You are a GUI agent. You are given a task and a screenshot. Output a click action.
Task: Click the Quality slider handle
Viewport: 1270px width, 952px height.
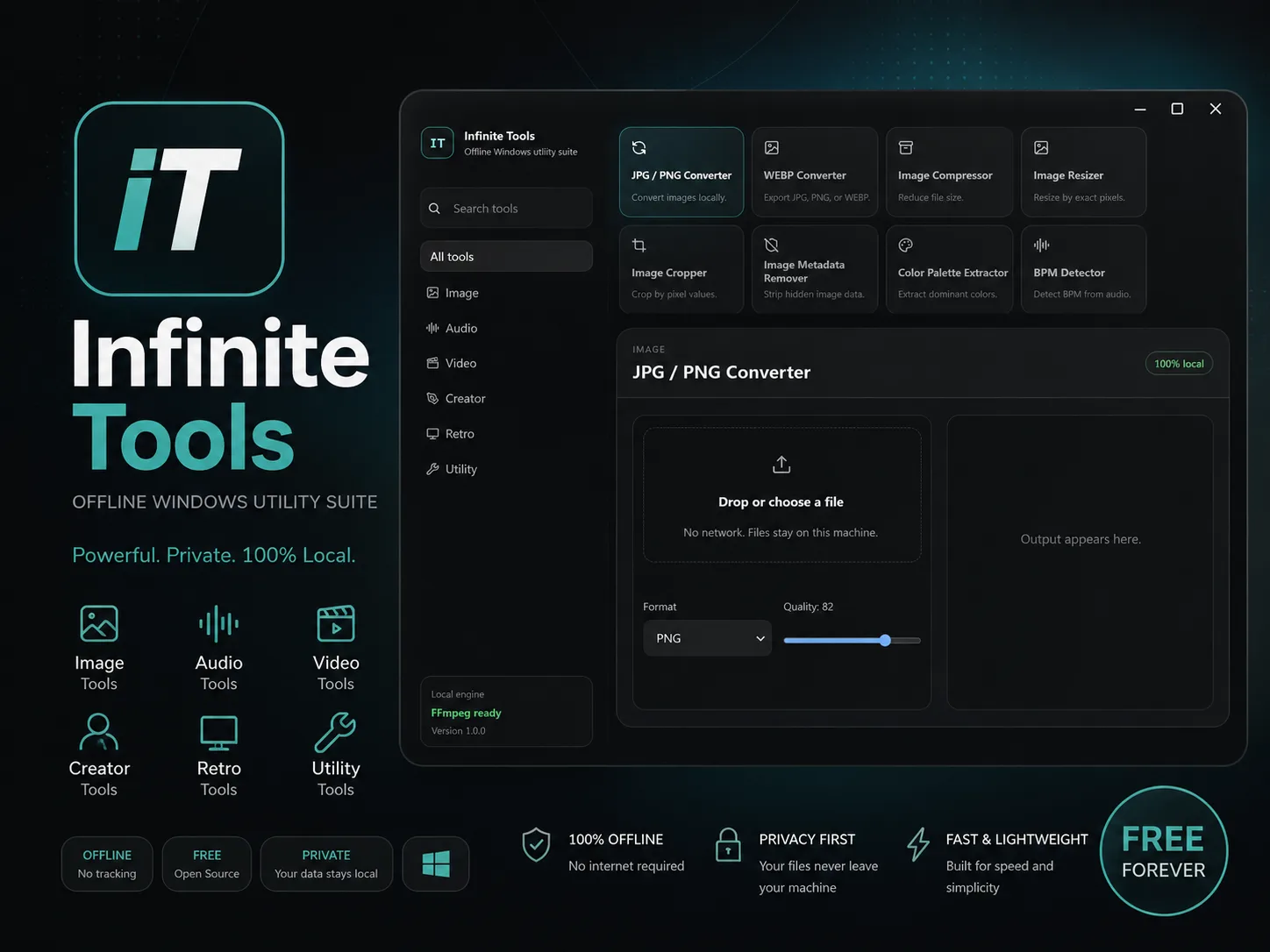[885, 640]
